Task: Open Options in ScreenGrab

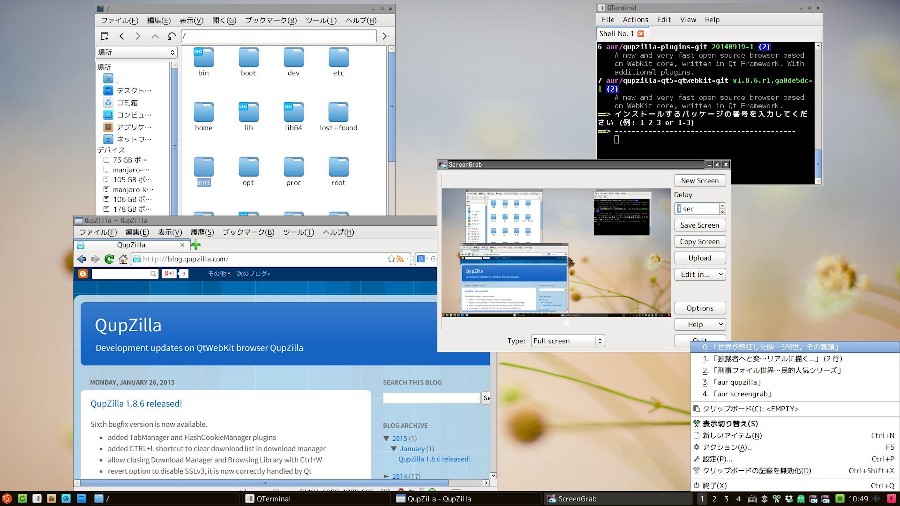Action: pos(700,309)
